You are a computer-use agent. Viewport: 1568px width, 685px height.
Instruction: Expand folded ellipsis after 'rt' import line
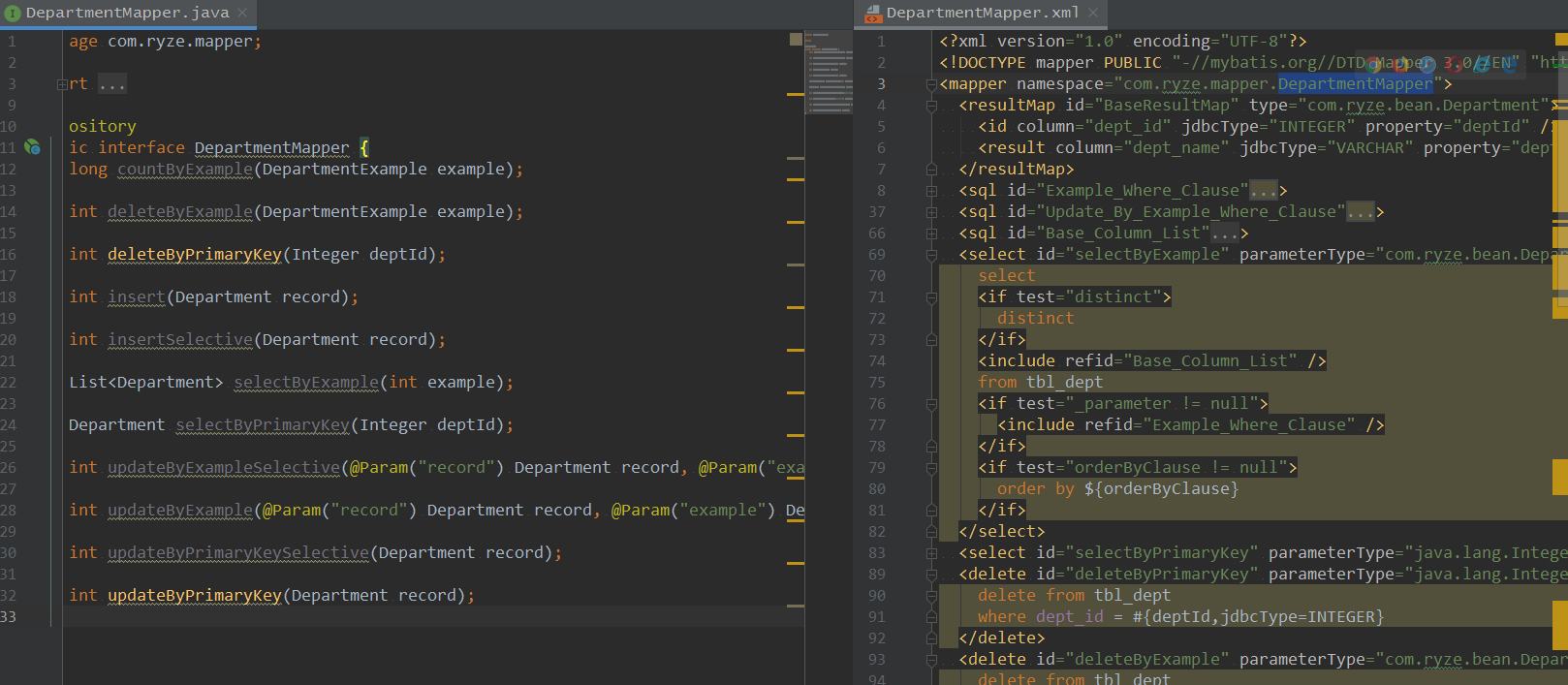coord(111,84)
